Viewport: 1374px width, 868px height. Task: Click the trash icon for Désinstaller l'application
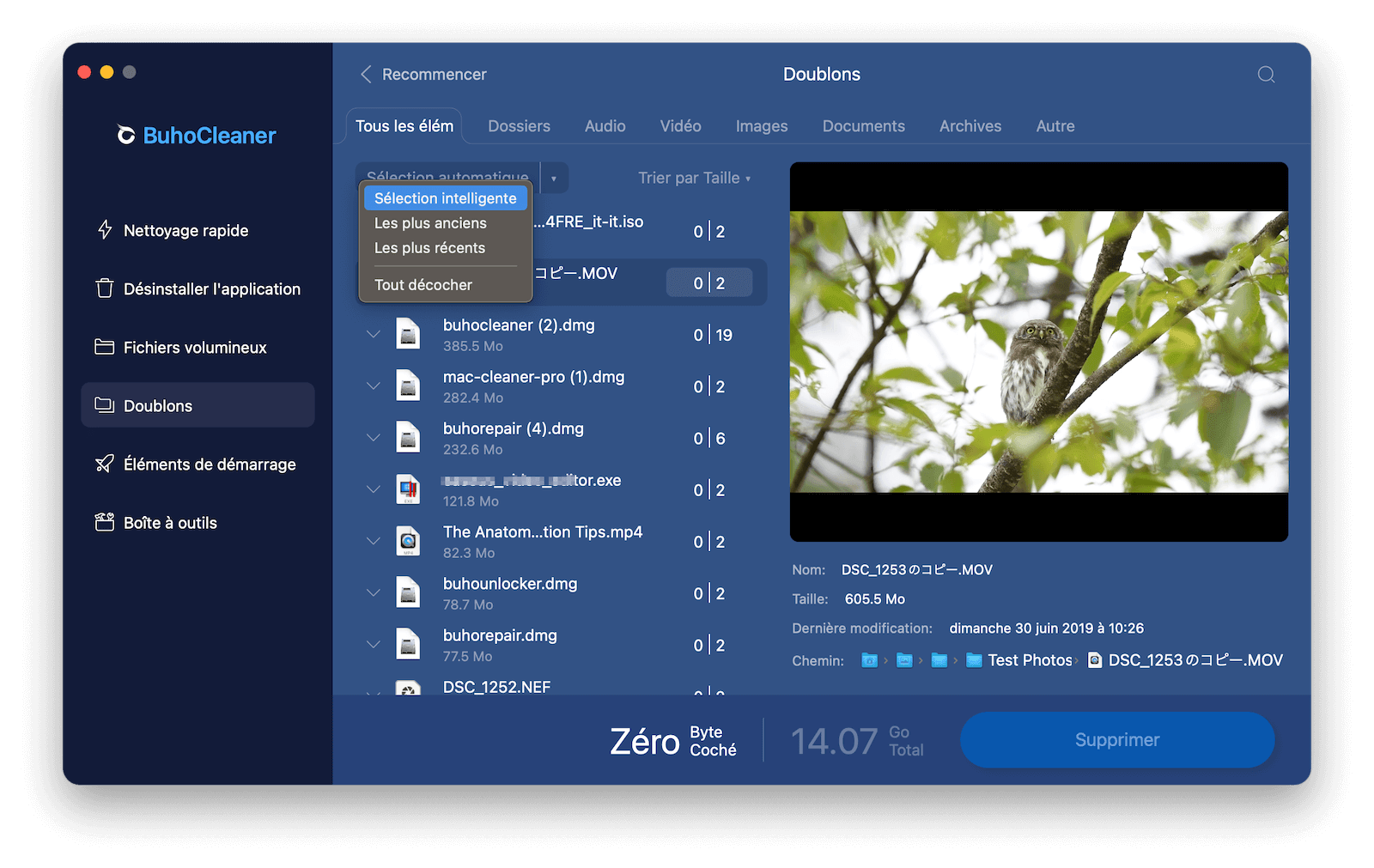(105, 288)
